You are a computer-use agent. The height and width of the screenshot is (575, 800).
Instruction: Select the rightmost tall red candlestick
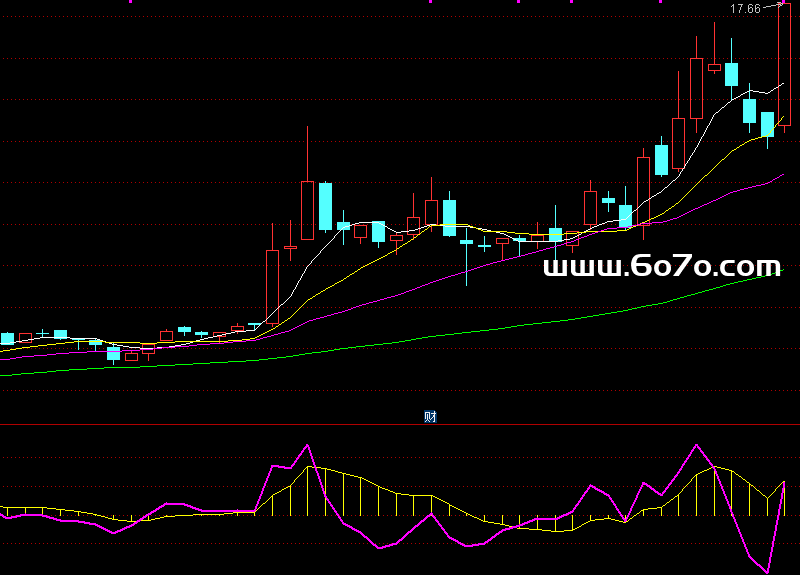click(784, 65)
